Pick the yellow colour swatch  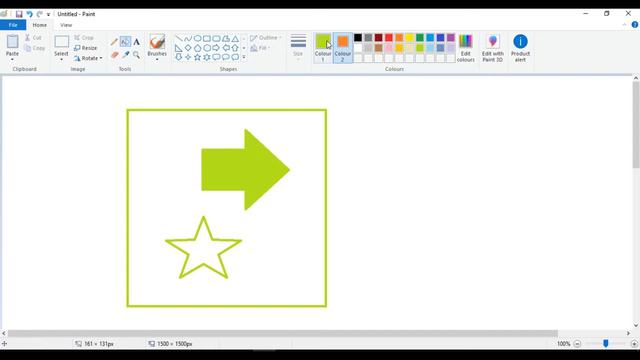pos(409,38)
